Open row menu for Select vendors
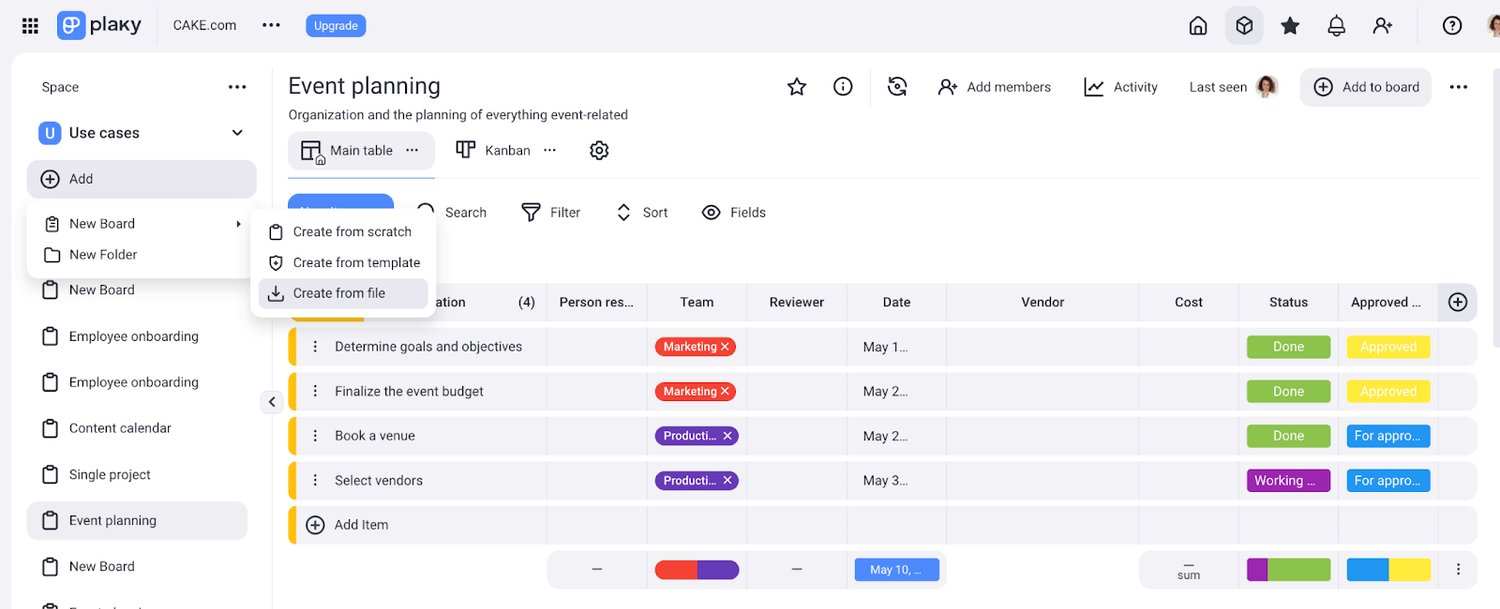The image size is (1500, 609). click(x=315, y=481)
